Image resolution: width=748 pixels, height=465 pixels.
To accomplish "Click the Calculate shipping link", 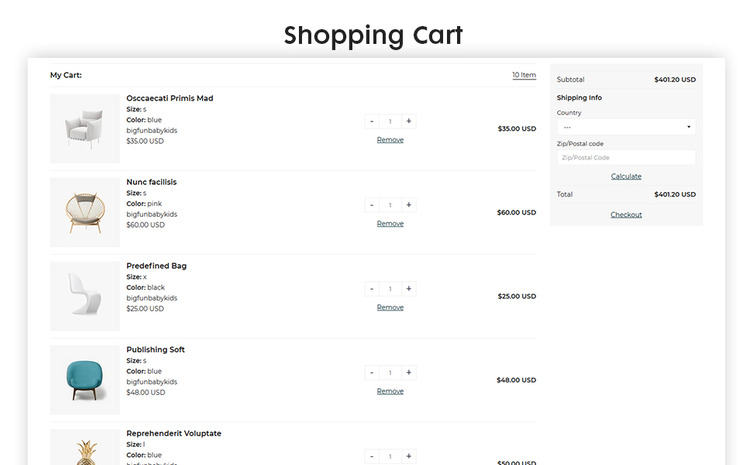I will [626, 176].
